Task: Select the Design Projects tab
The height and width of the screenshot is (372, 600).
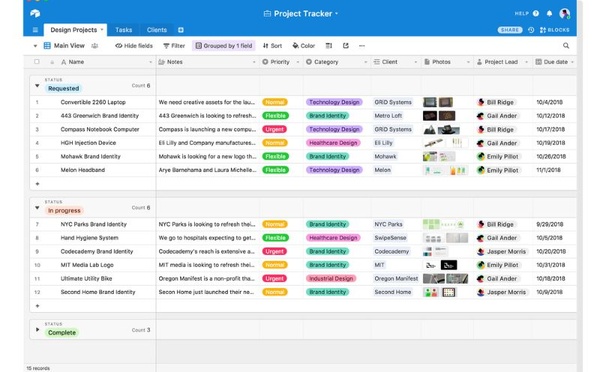Action: pyautogui.click(x=75, y=30)
